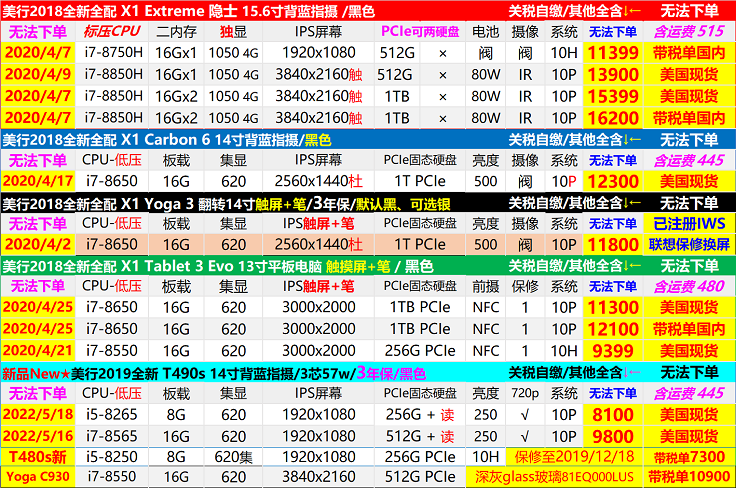Select the 2020/4/9 date cell
Viewport: 736px width, 488px height.
pos(37,75)
